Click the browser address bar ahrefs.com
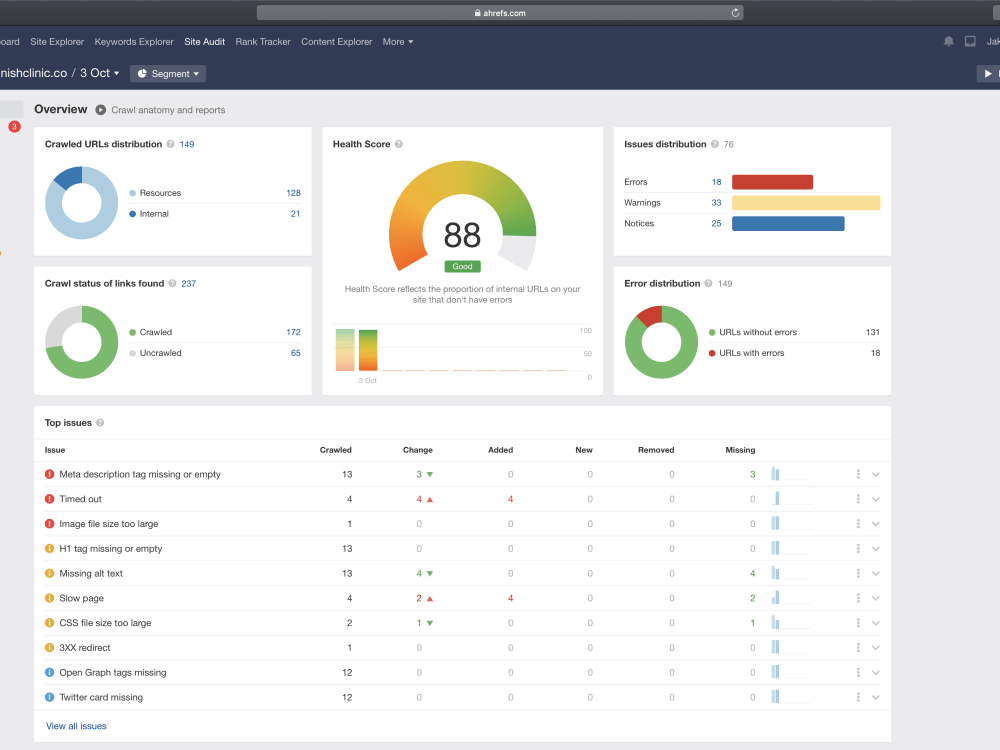Image resolution: width=1000 pixels, height=750 pixels. [x=500, y=13]
